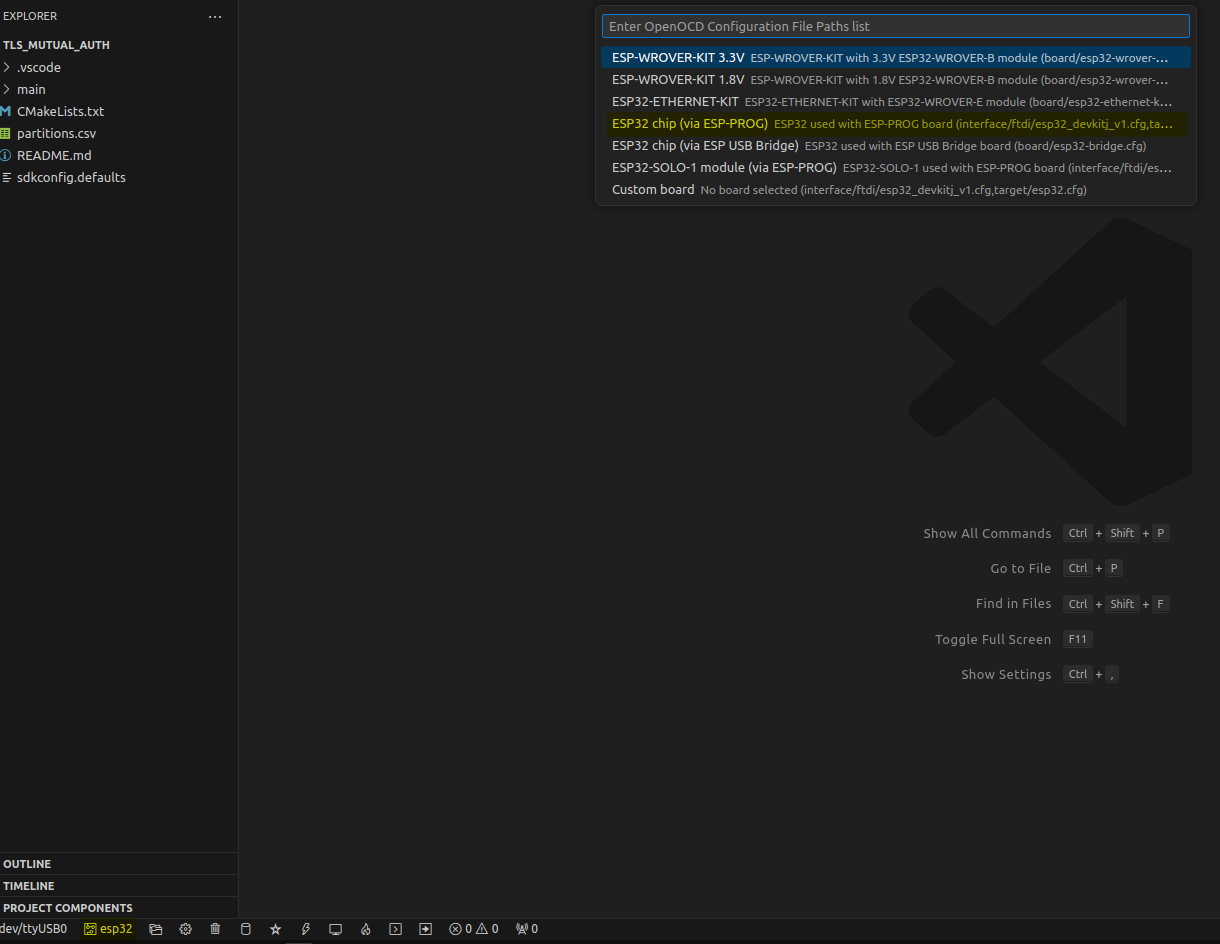Choose ESP-WROVER-KIT 3.3V board option
This screenshot has width=1220, height=944.
click(896, 58)
